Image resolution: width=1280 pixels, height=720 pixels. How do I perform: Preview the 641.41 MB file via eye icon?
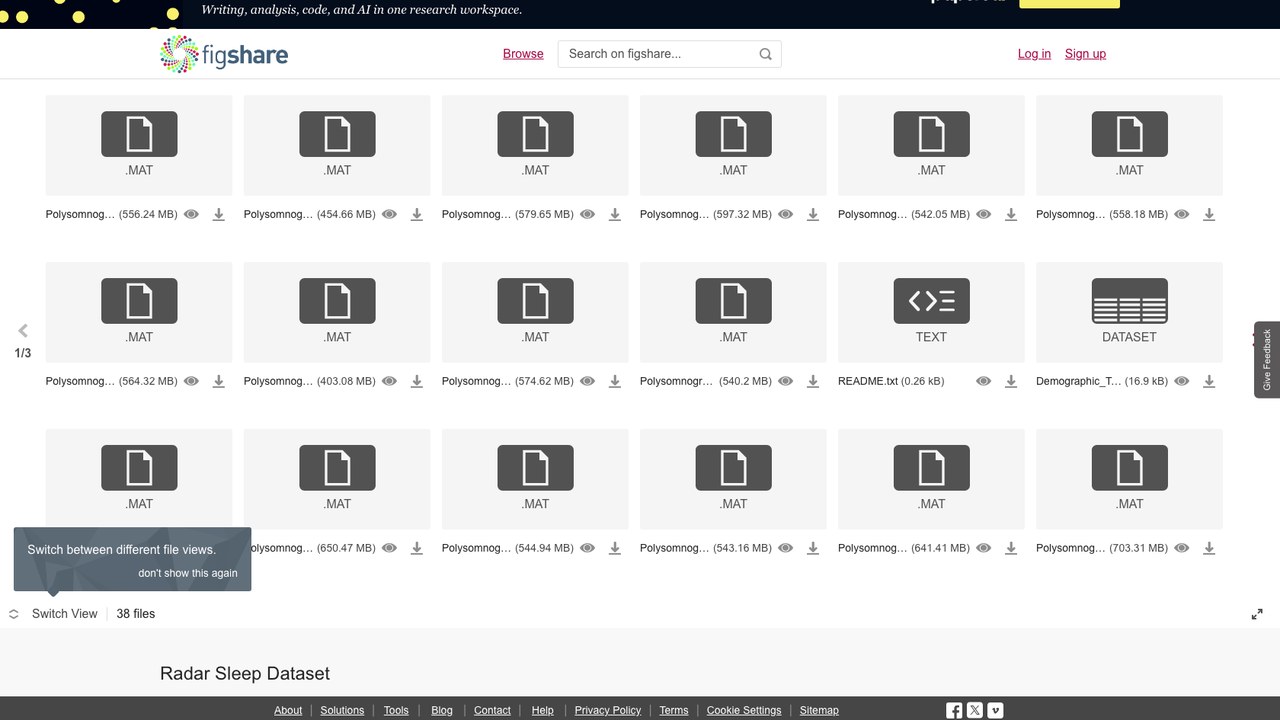coord(983,548)
